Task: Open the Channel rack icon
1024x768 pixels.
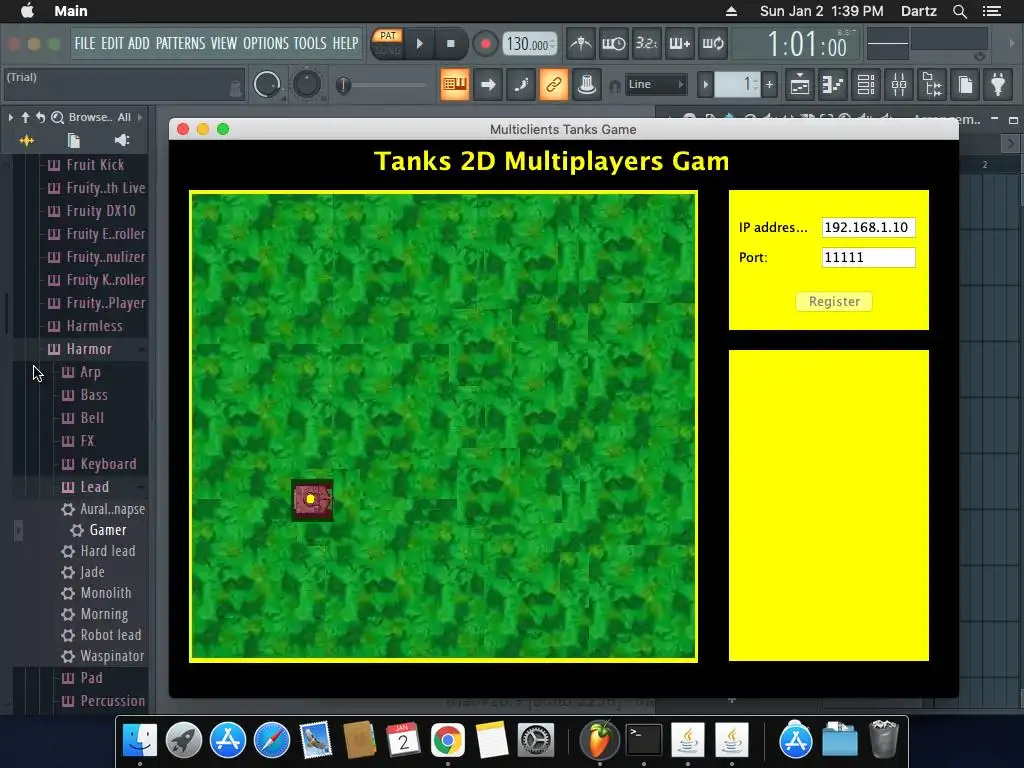Action: pos(866,84)
